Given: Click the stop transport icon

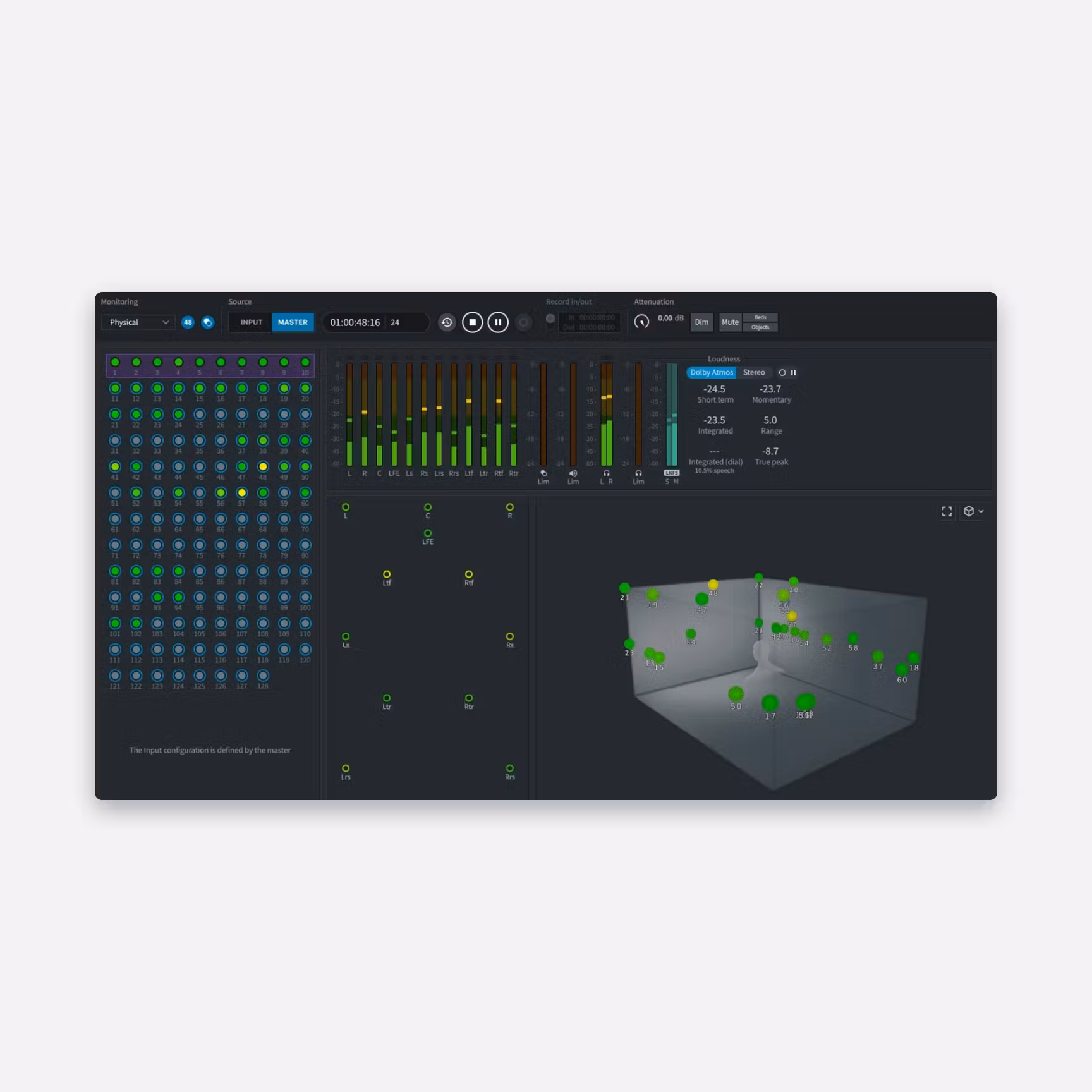Looking at the screenshot, I should [472, 322].
